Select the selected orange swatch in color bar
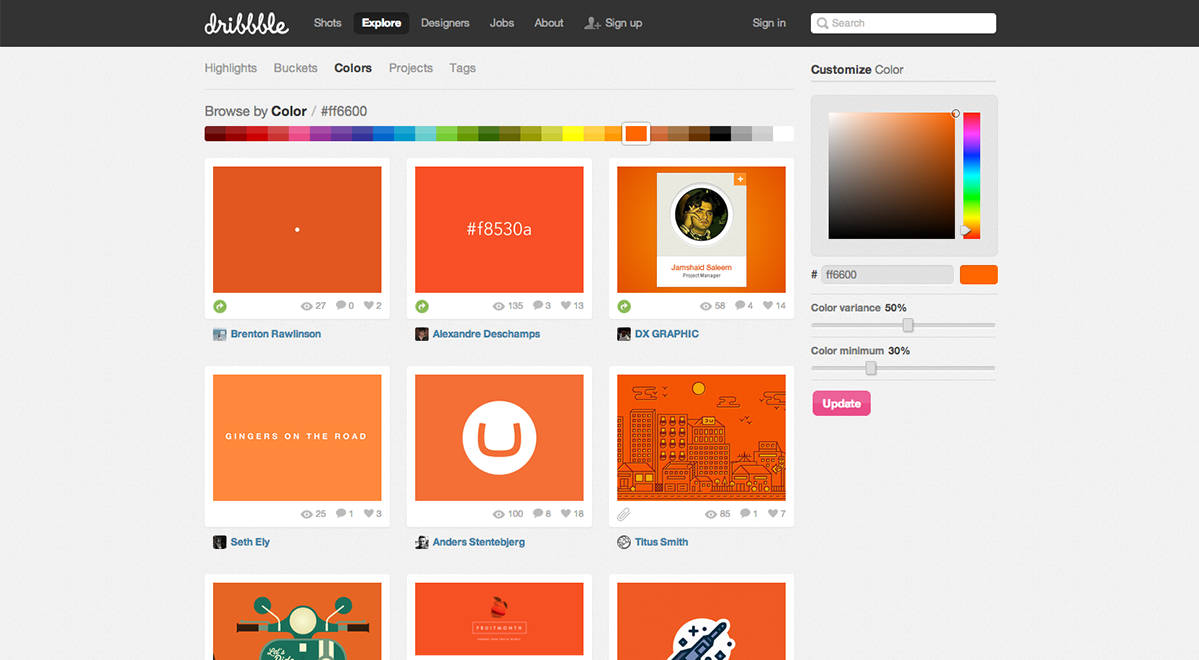This screenshot has width=1199, height=660. tap(635, 134)
